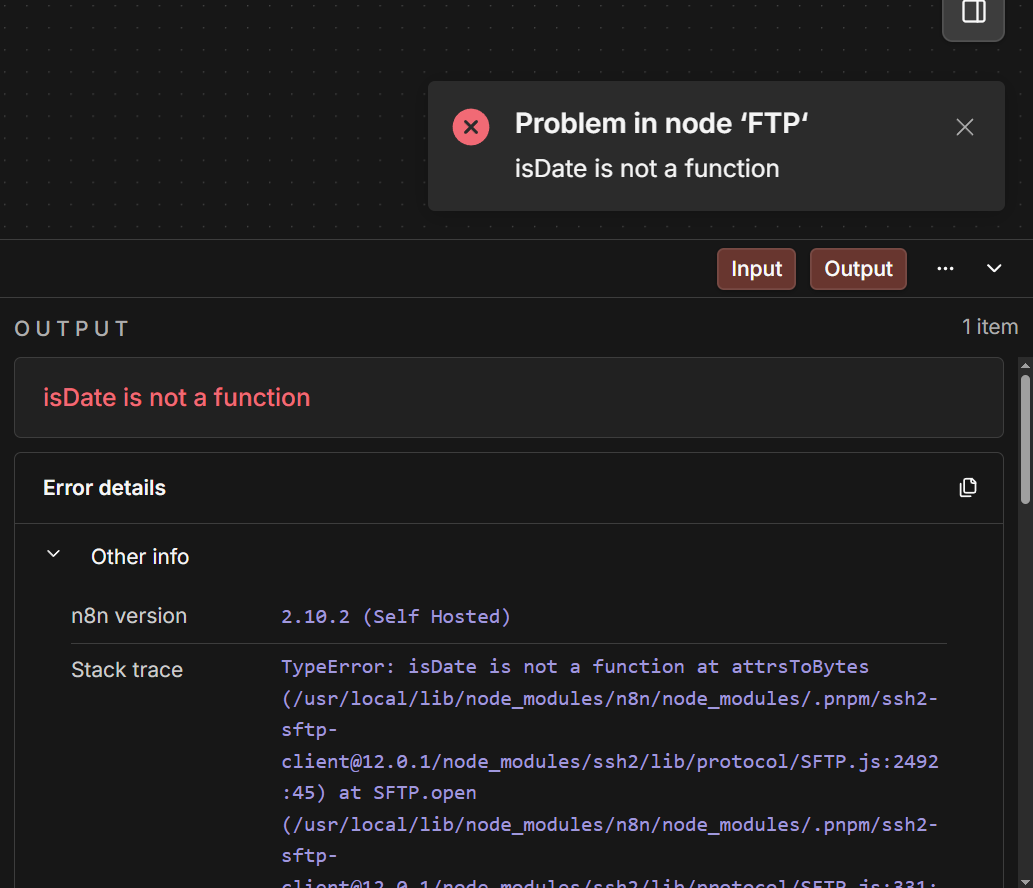Open the three-dots more options menu
Viewport: 1033px width, 888px height.
tap(945, 269)
